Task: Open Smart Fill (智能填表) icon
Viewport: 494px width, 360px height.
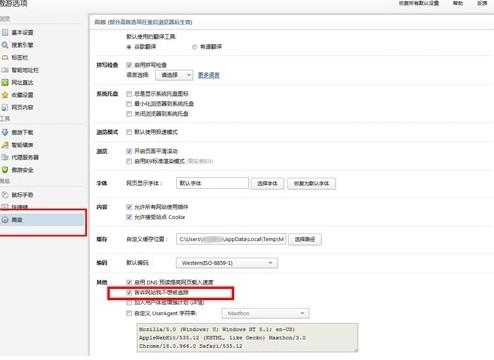Action: 5,145
